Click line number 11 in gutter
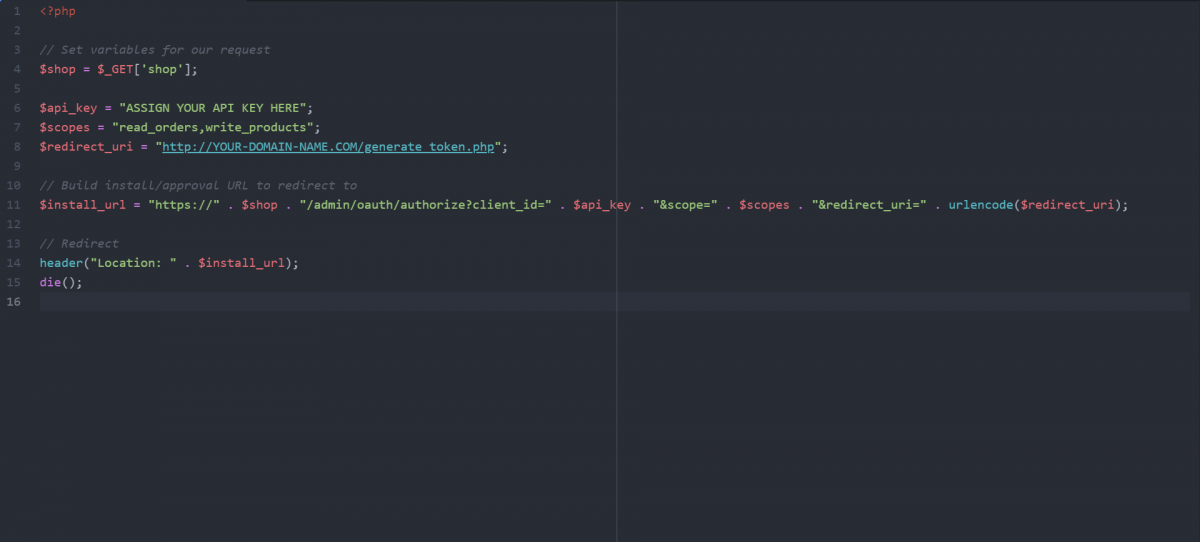This screenshot has width=1200, height=542. point(14,205)
